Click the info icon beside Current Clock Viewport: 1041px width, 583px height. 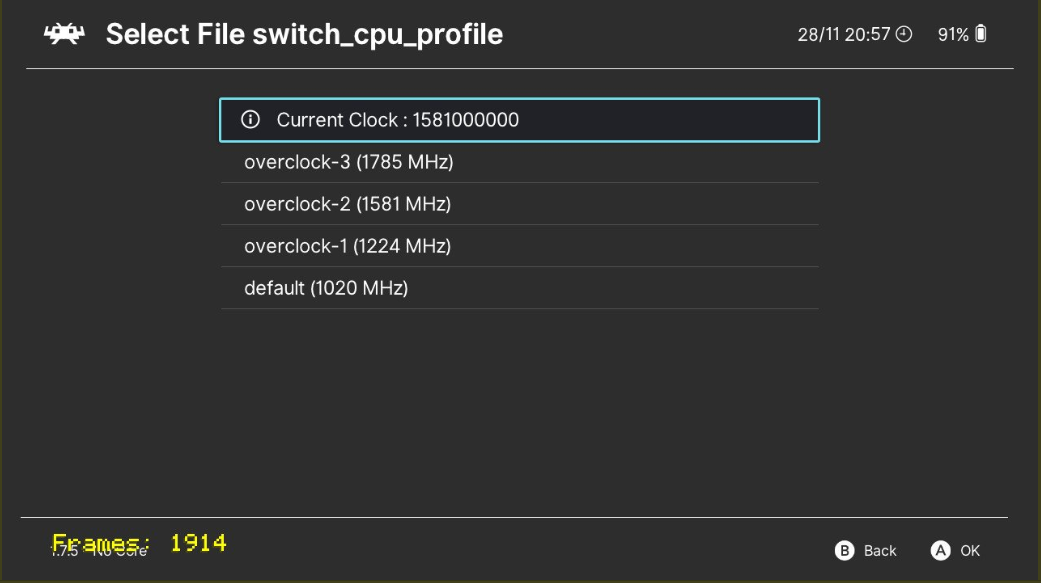tap(250, 120)
